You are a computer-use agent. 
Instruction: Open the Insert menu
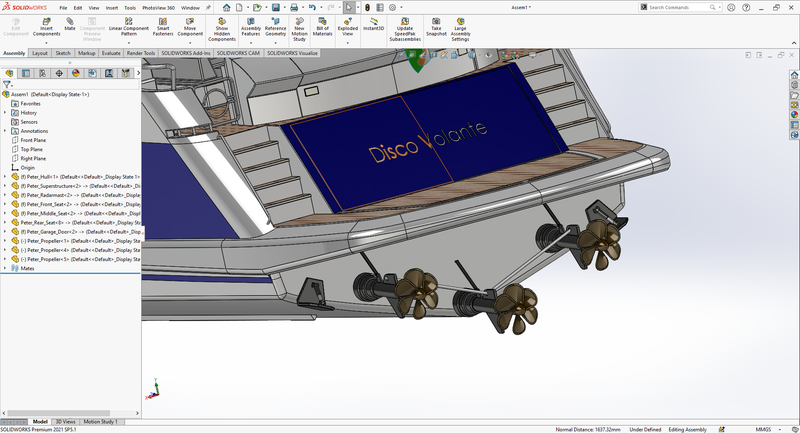pyautogui.click(x=112, y=8)
